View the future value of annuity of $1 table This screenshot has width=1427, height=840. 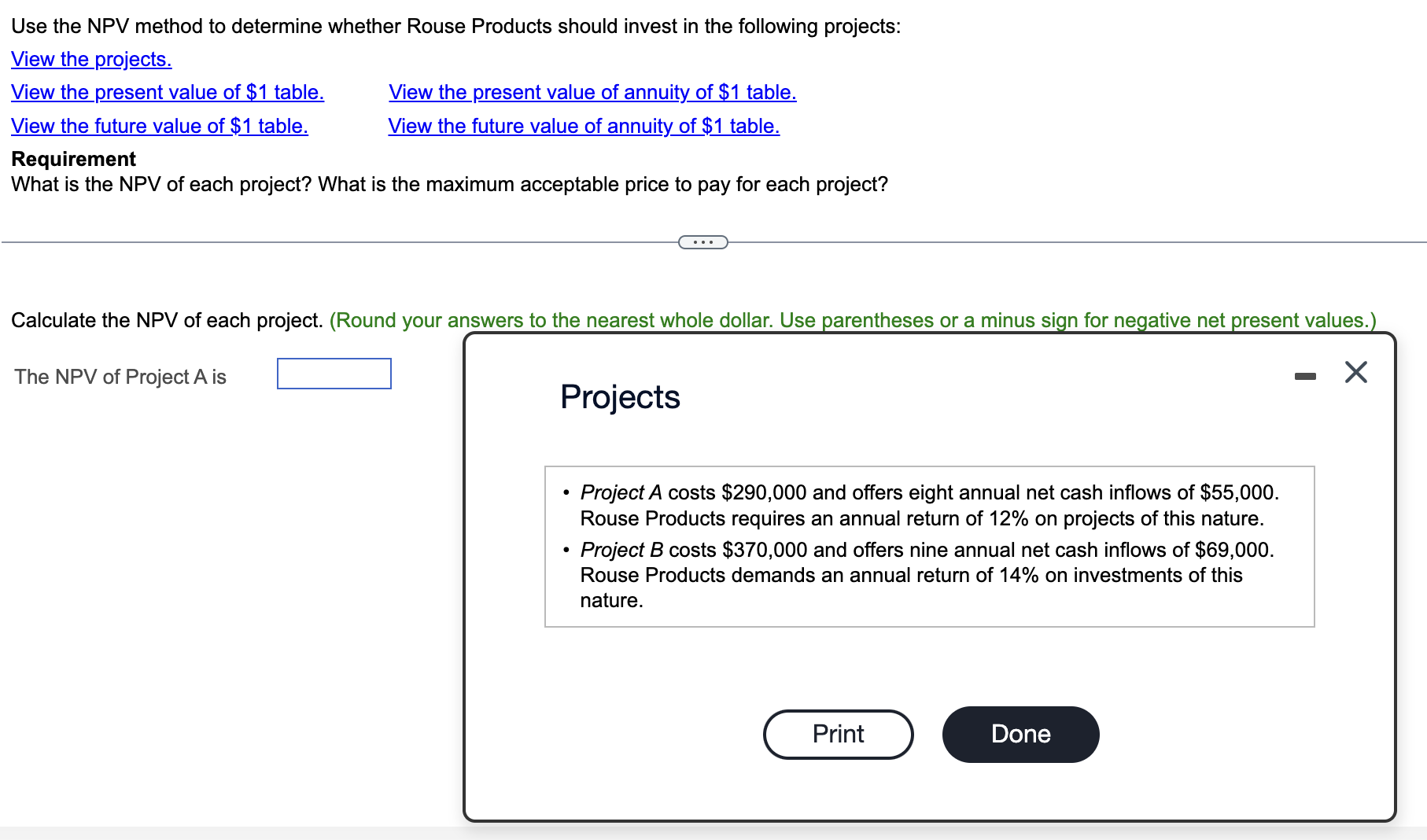pos(583,125)
